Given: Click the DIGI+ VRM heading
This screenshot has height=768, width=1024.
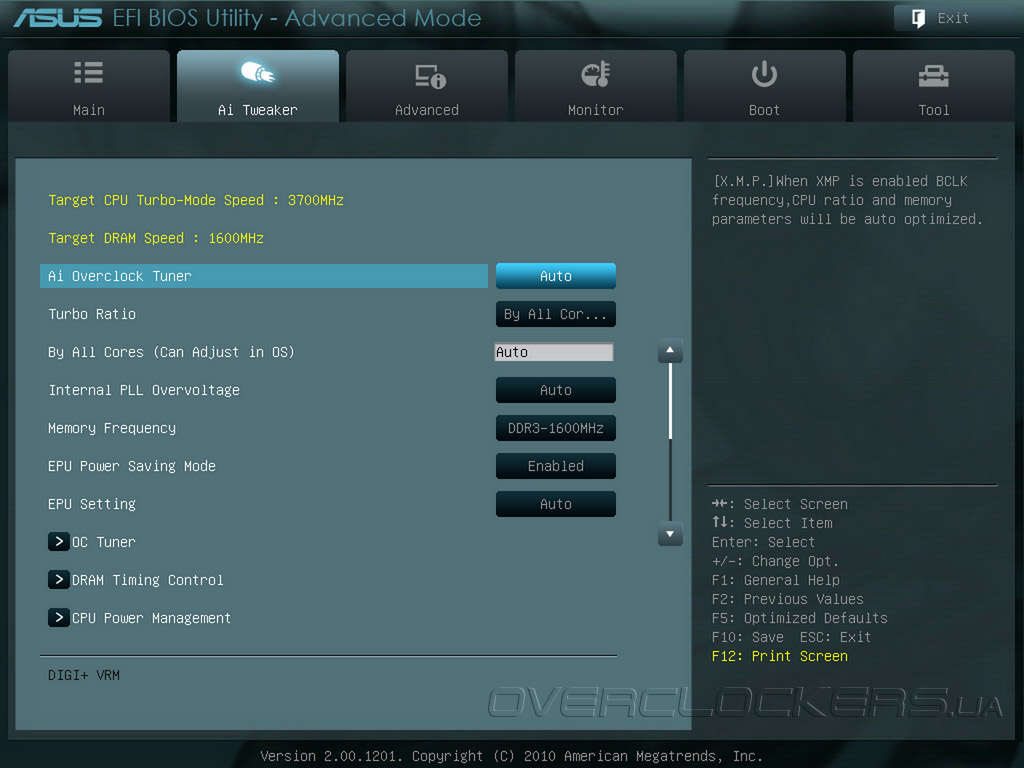Looking at the screenshot, I should 84,675.
